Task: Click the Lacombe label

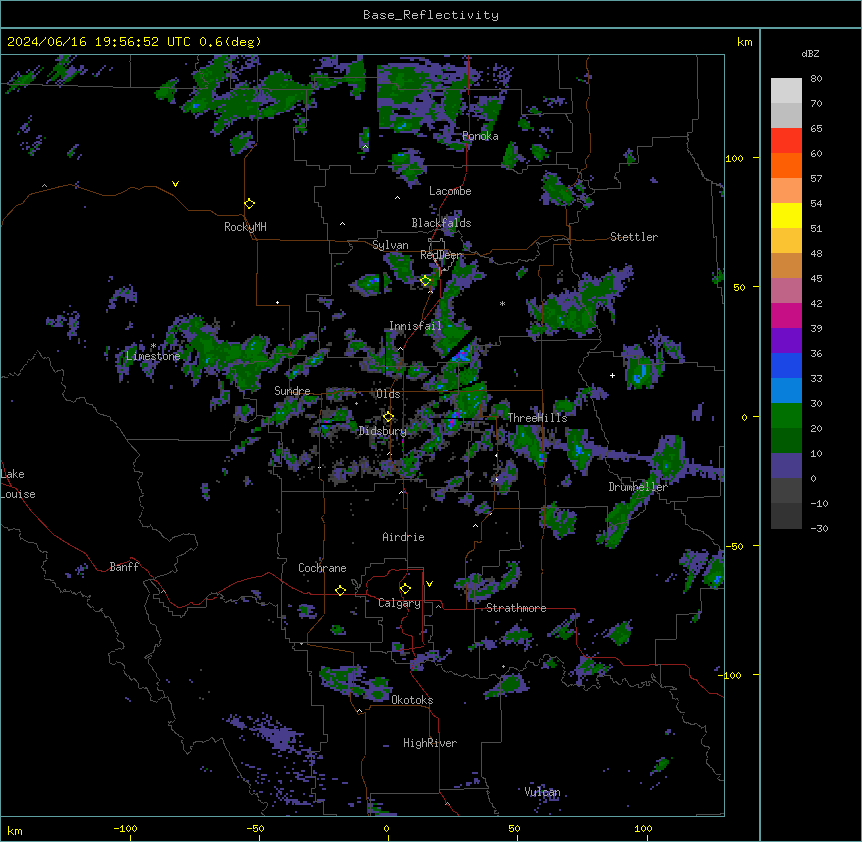Action: pos(450,191)
